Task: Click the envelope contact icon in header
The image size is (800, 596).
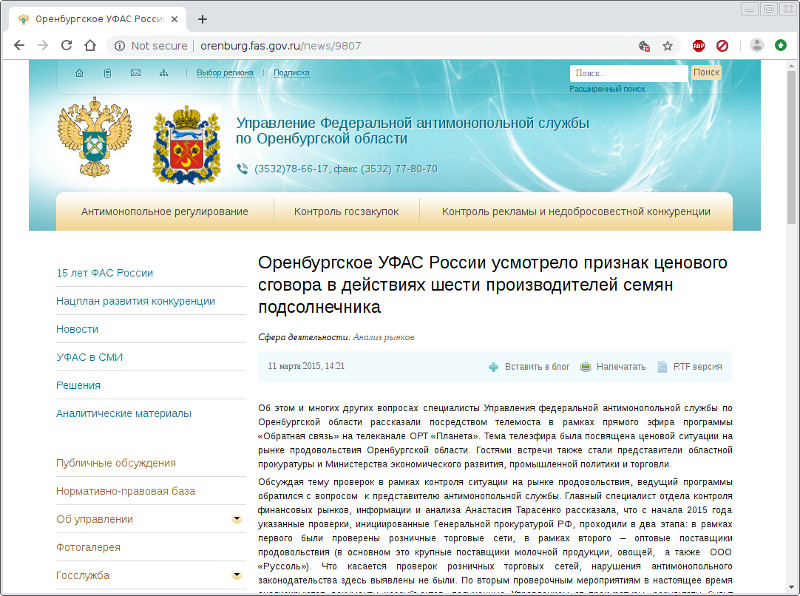Action: coord(135,73)
